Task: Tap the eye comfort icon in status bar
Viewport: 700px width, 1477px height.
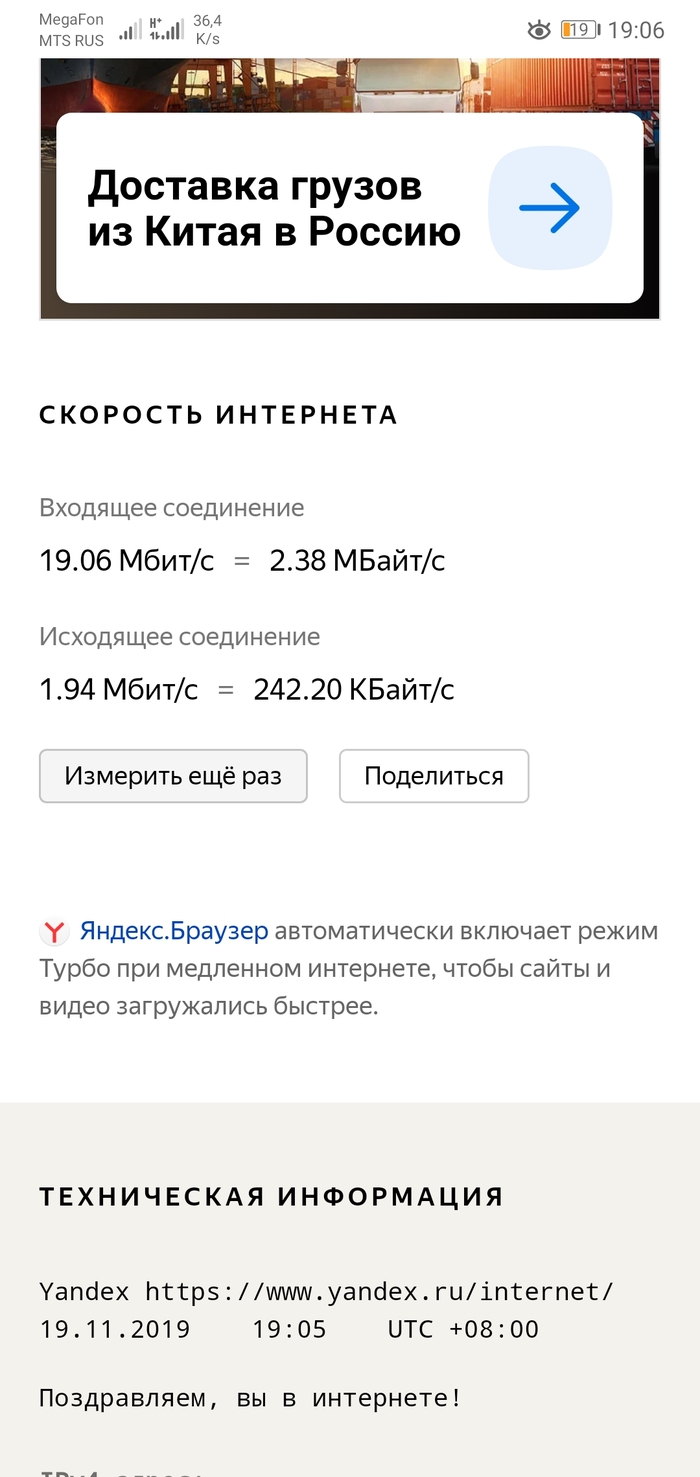Action: 539,30
